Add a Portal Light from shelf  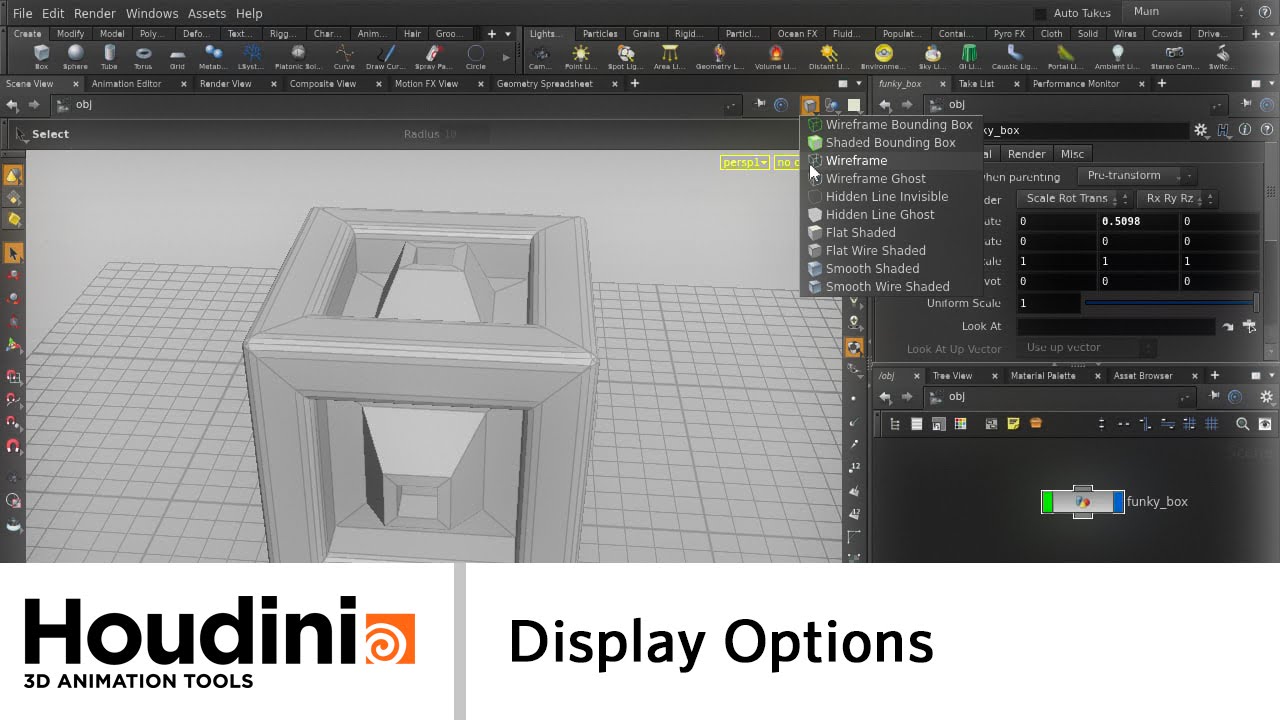(x=1067, y=57)
